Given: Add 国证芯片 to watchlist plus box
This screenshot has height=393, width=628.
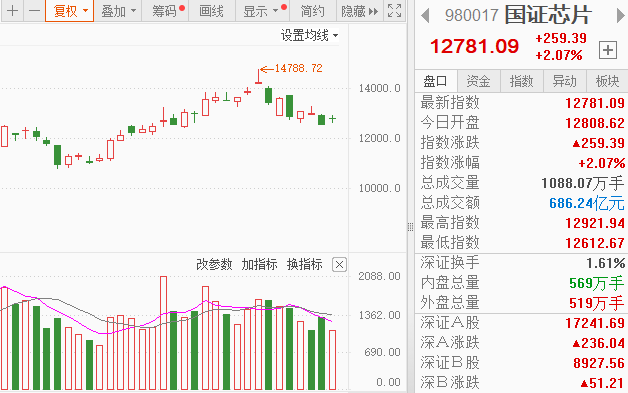Looking at the screenshot, I should [608, 50].
